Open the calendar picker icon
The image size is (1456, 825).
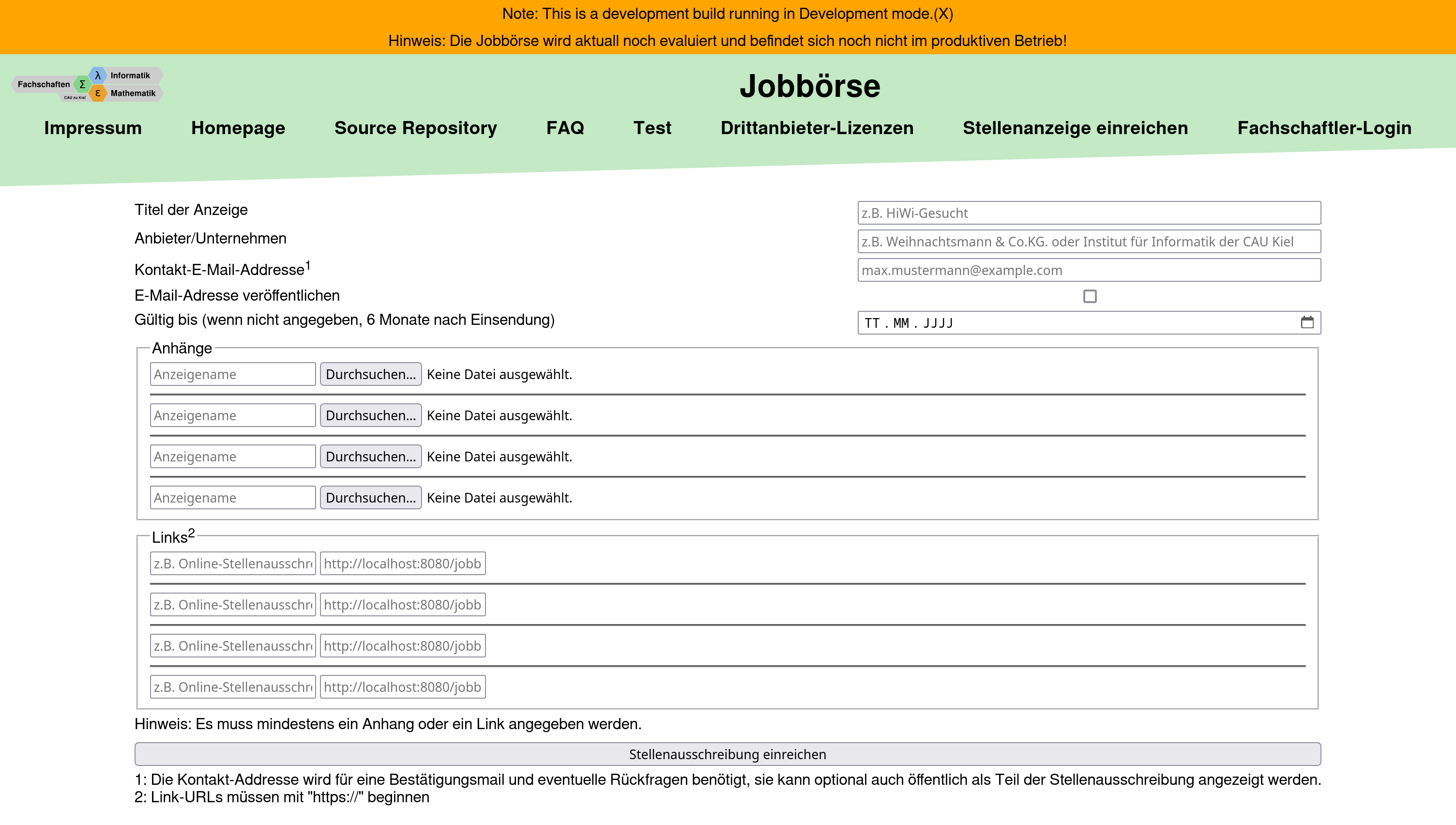(1306, 322)
